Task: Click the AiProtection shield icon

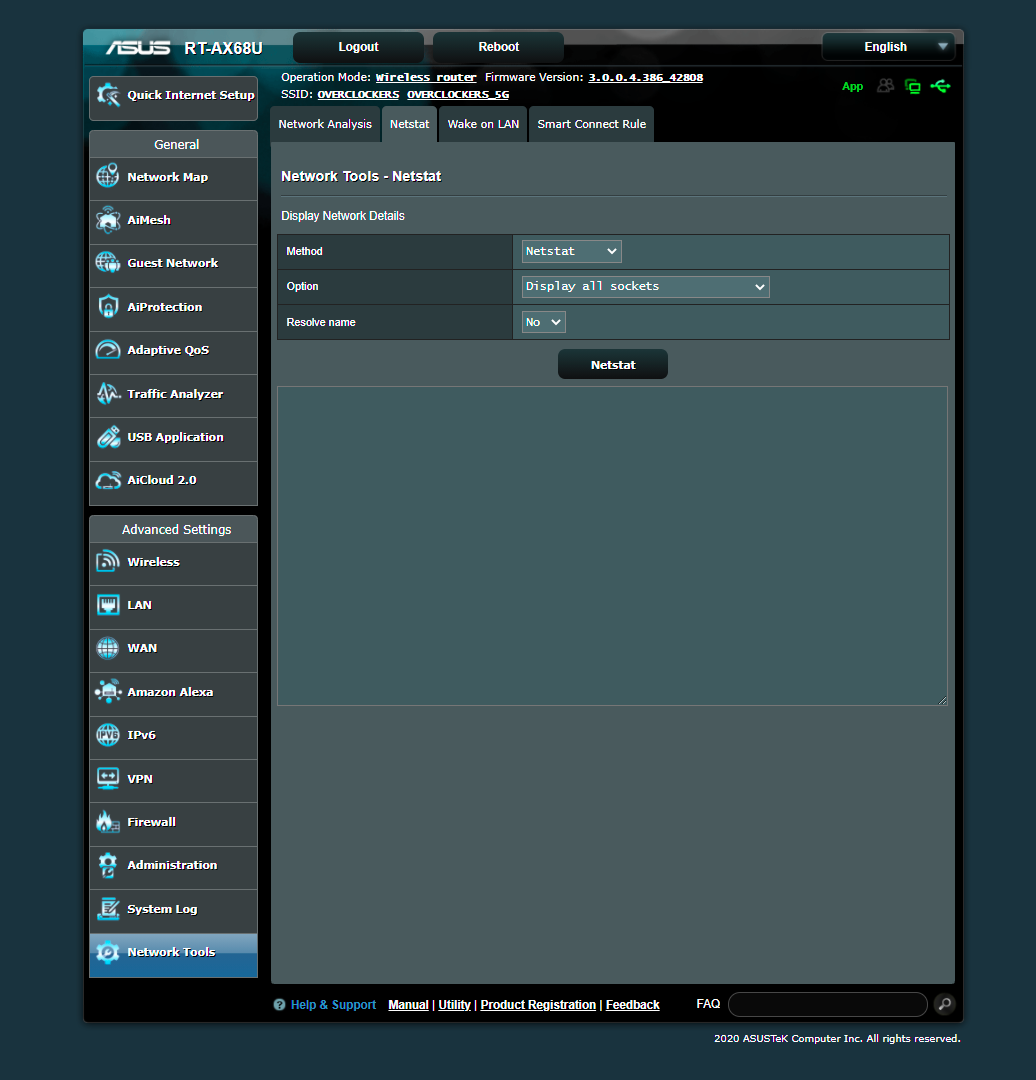Action: coord(108,307)
